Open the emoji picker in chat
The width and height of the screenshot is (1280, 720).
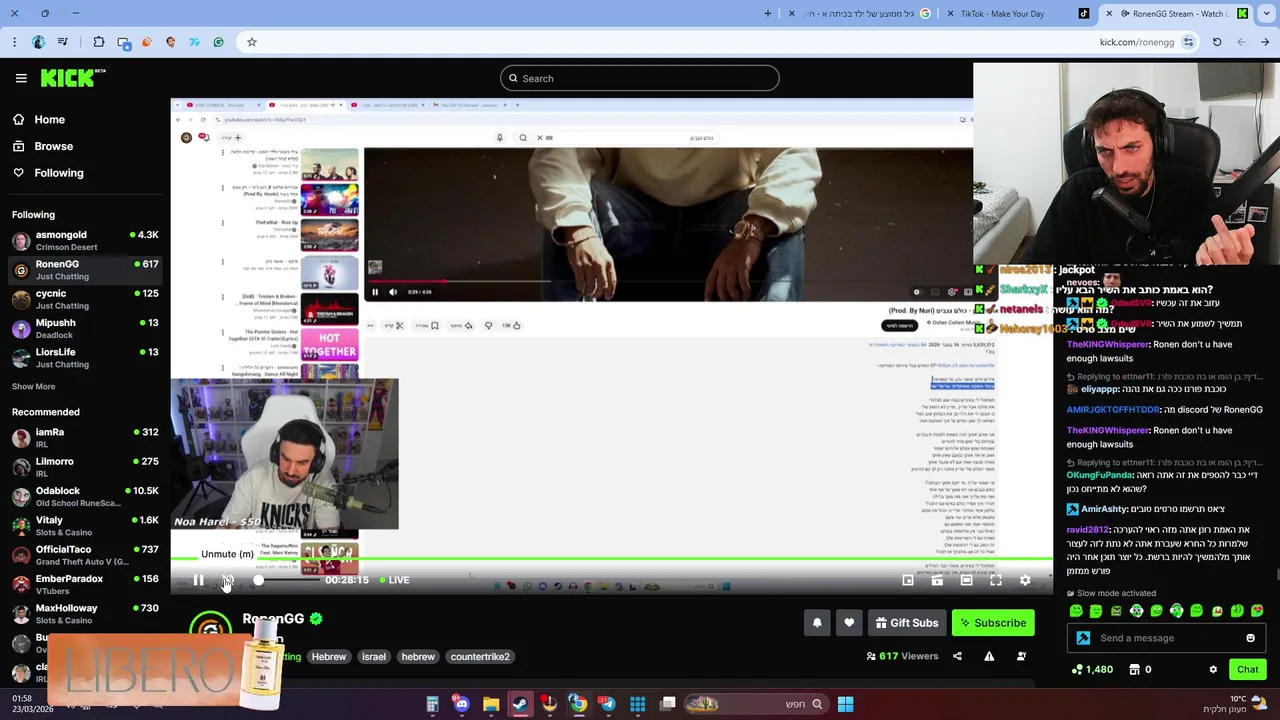[1250, 638]
